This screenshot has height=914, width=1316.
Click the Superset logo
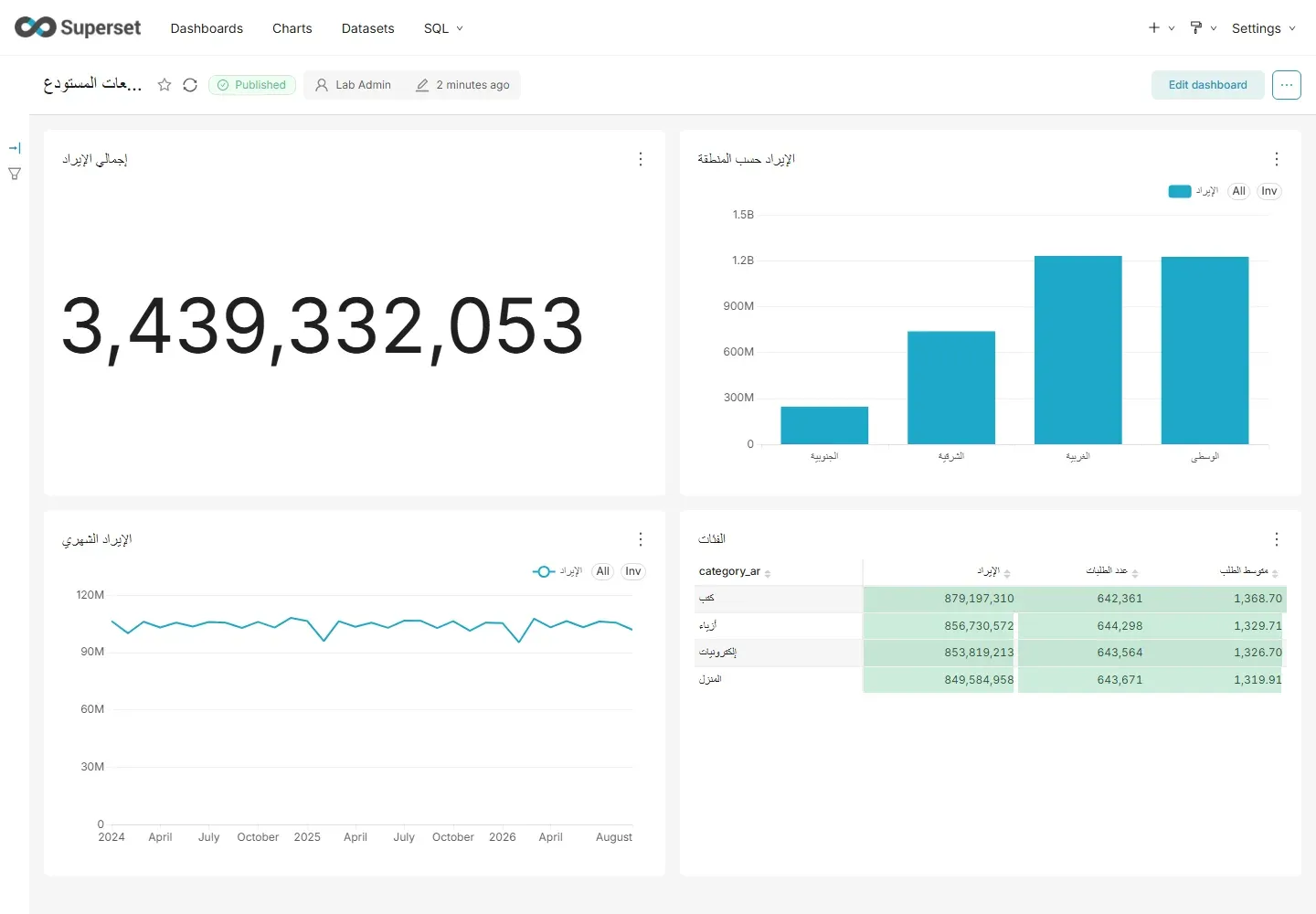coord(78,27)
